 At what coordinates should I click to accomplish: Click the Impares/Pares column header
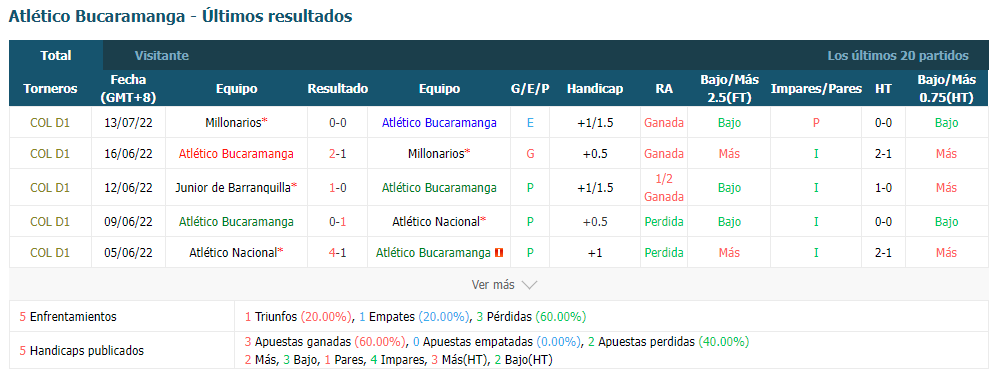pyautogui.click(x=816, y=89)
